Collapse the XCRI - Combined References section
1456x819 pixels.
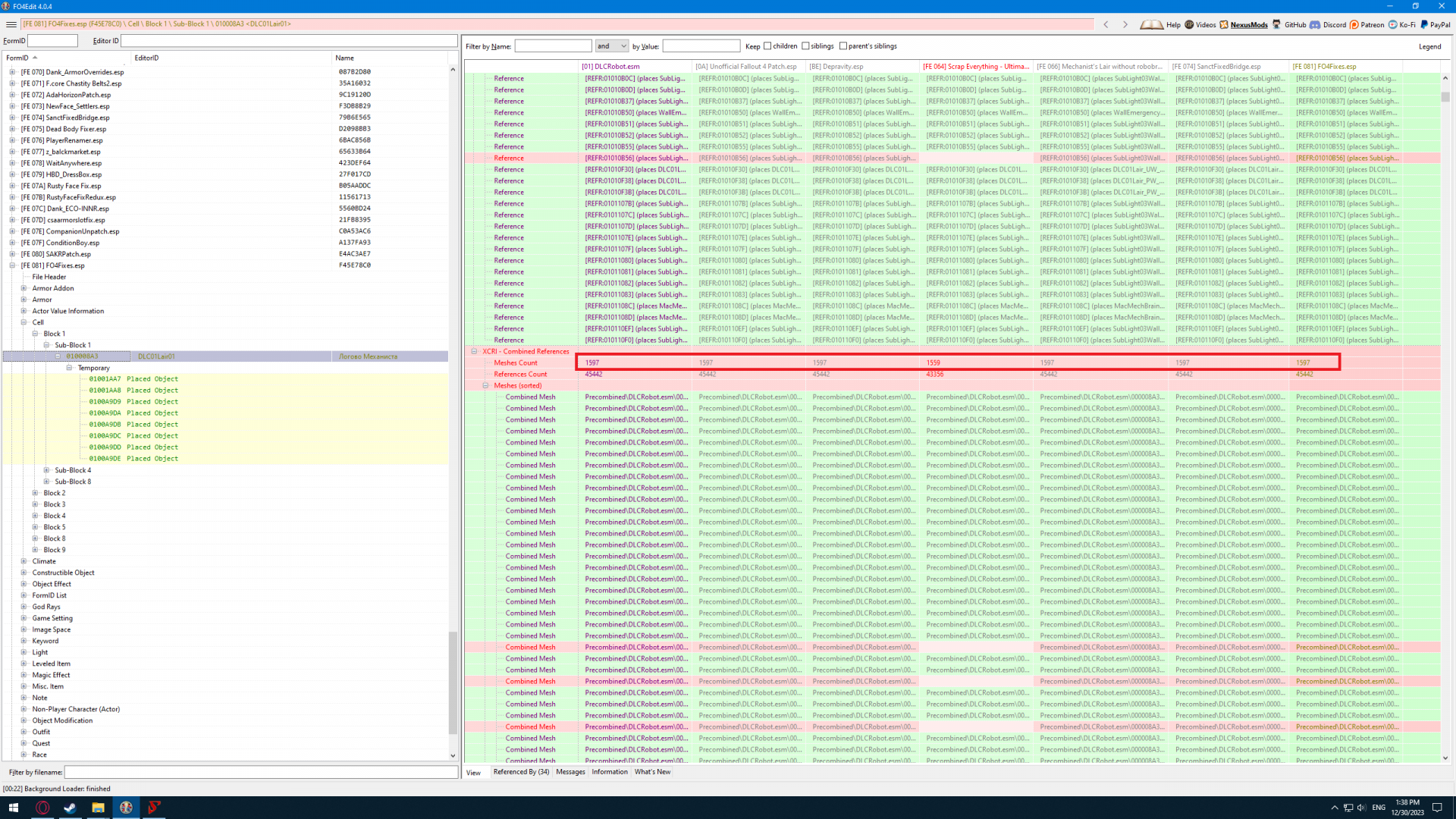click(x=474, y=351)
